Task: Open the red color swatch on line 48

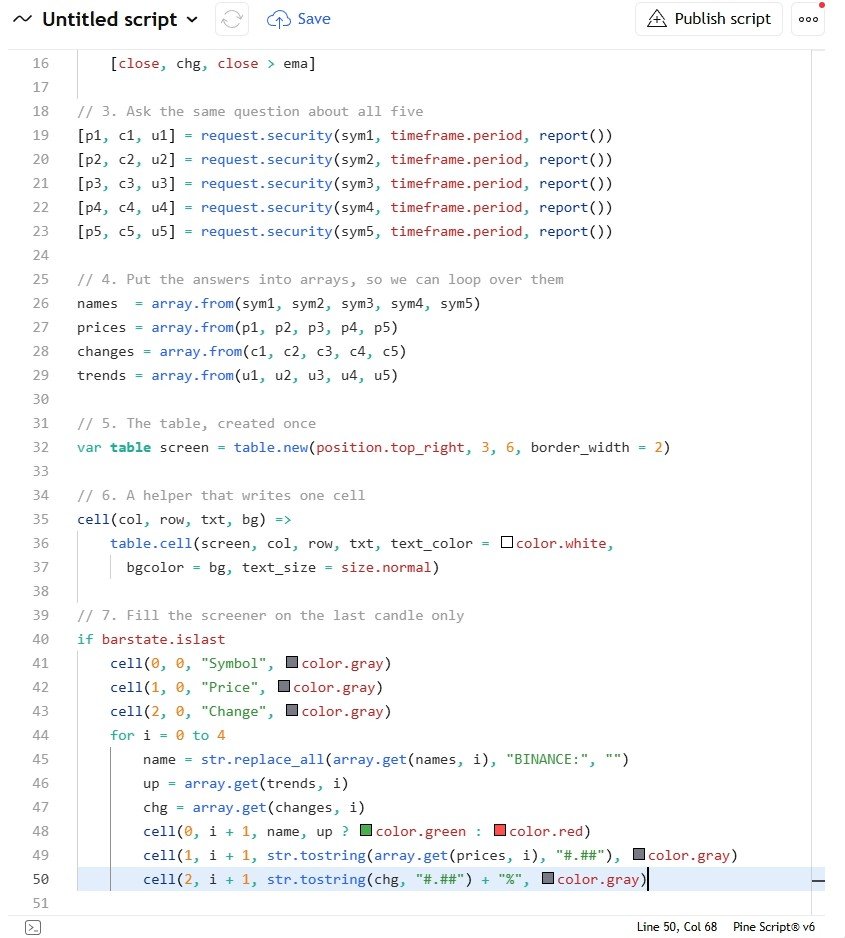Action: coord(500,830)
